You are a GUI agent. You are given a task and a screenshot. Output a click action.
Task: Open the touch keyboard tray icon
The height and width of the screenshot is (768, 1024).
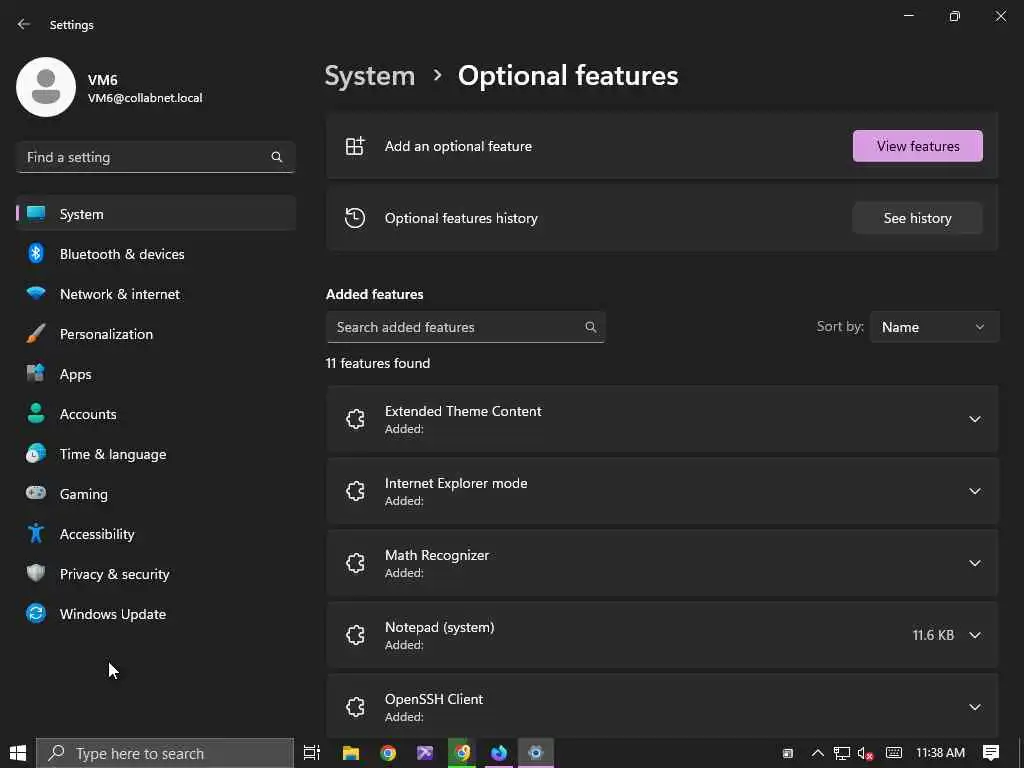tap(894, 753)
